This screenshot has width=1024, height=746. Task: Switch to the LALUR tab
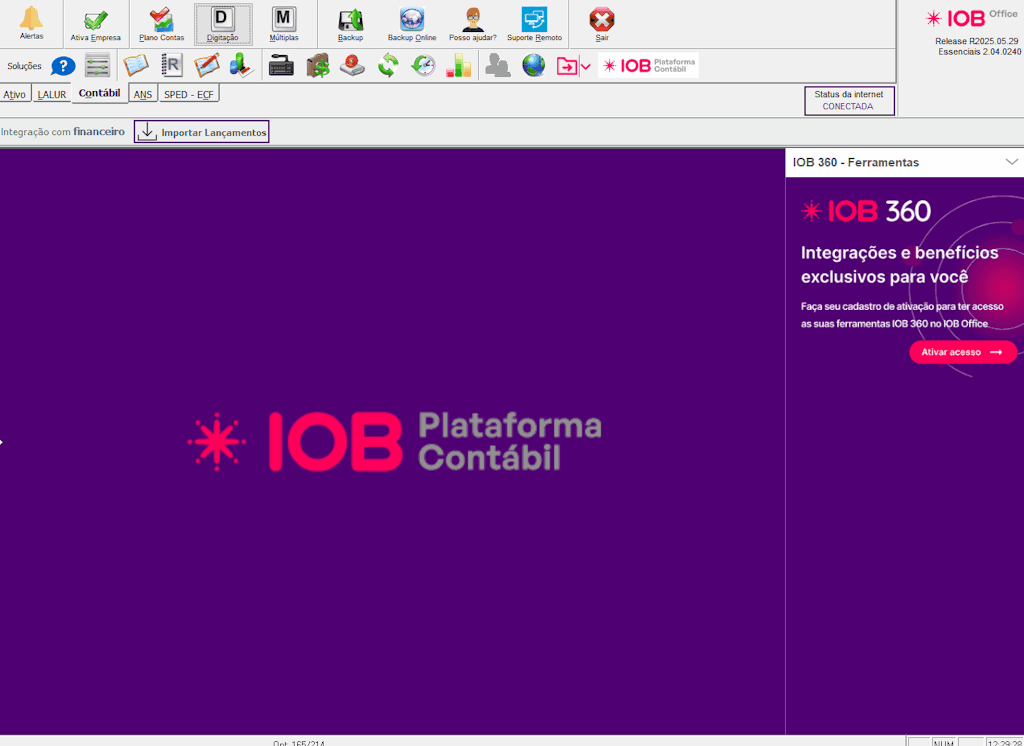(x=52, y=95)
